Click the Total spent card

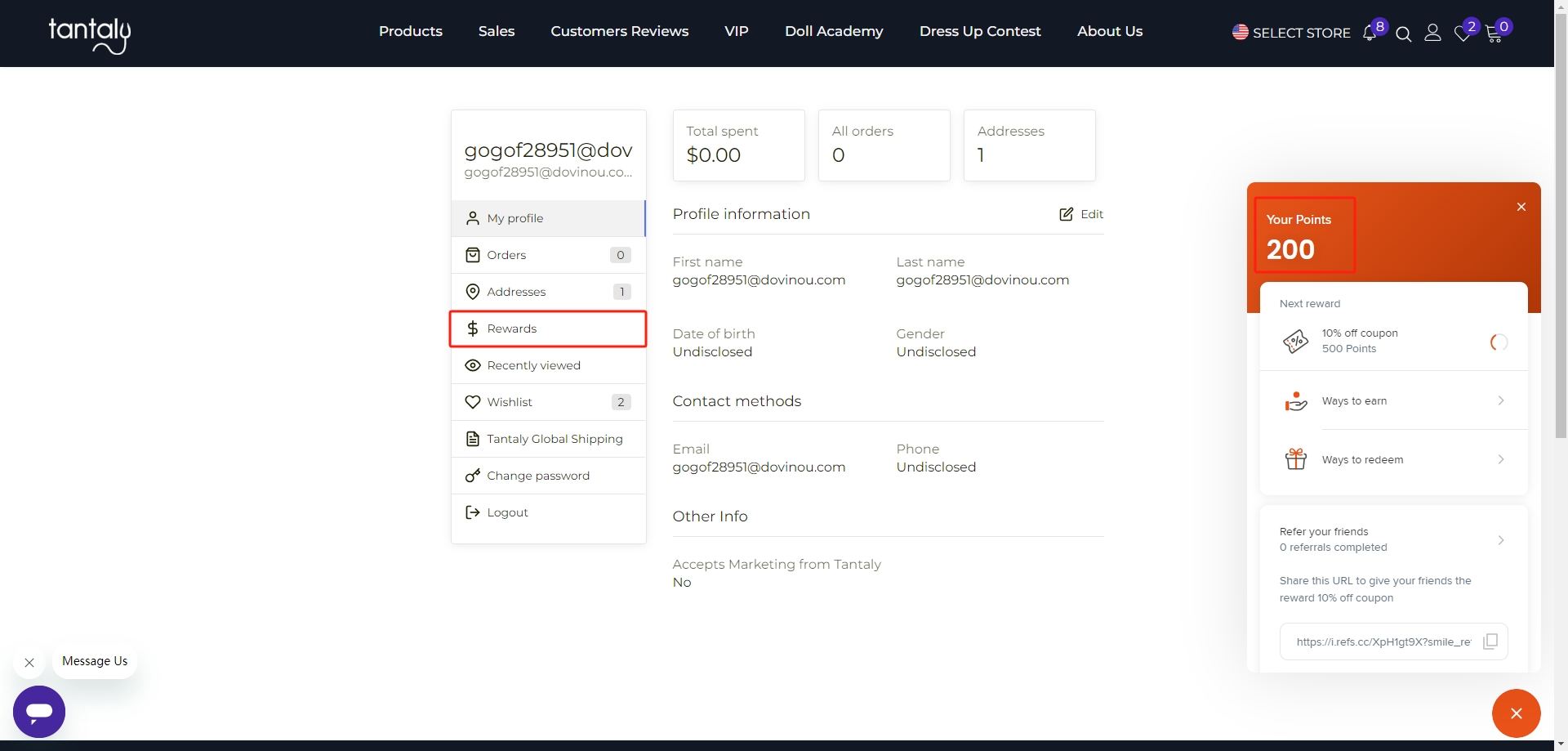[x=738, y=145]
